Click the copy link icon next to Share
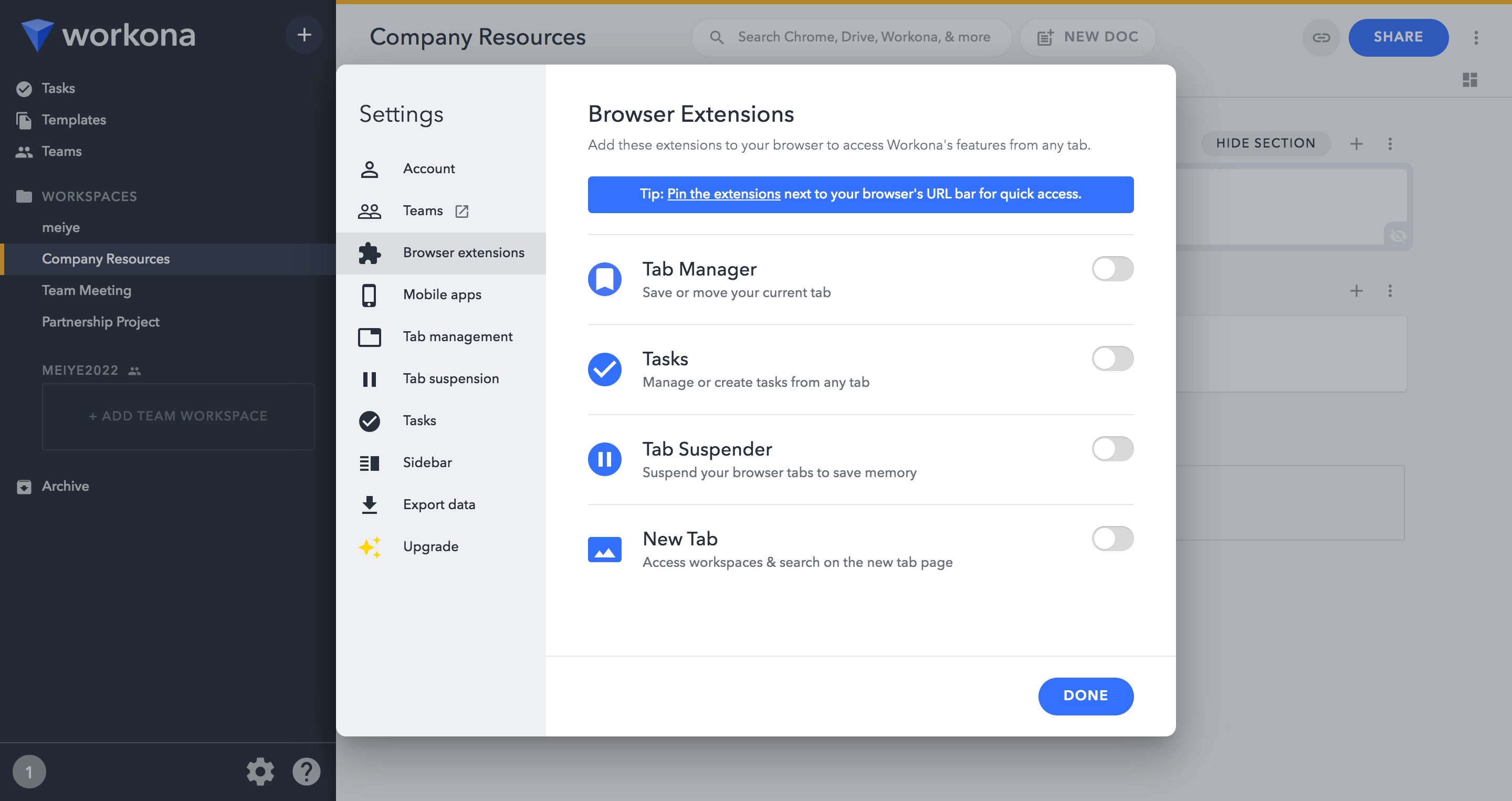 (1321, 38)
